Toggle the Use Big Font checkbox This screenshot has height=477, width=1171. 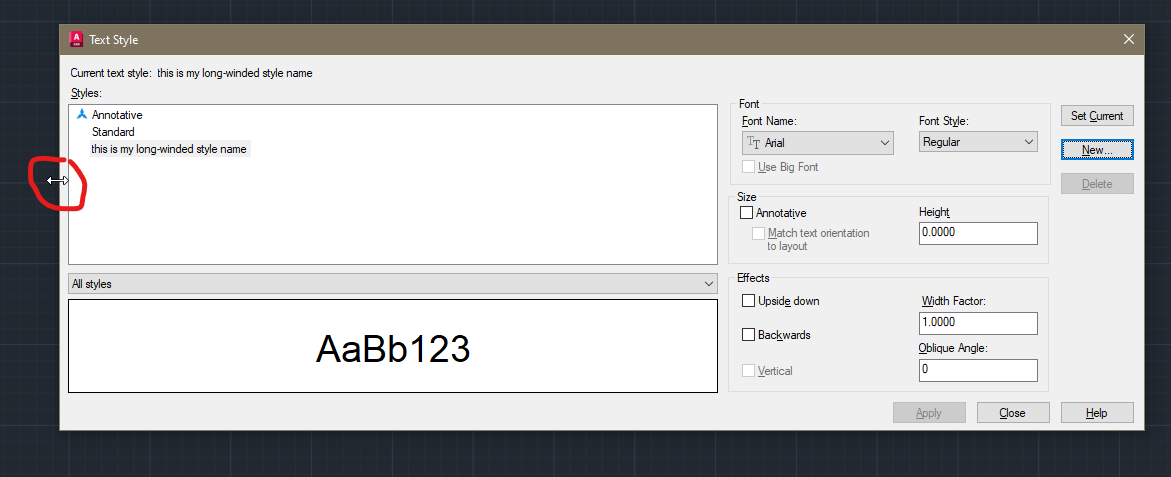[x=748, y=167]
